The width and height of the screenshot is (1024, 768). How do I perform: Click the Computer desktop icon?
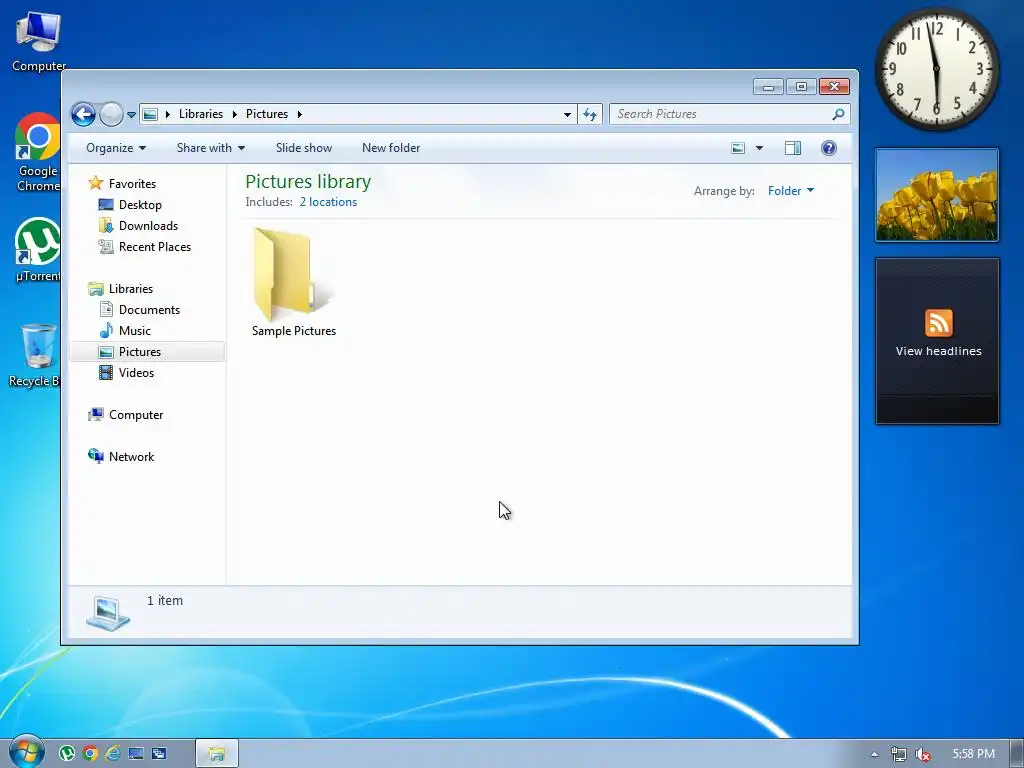(x=38, y=41)
